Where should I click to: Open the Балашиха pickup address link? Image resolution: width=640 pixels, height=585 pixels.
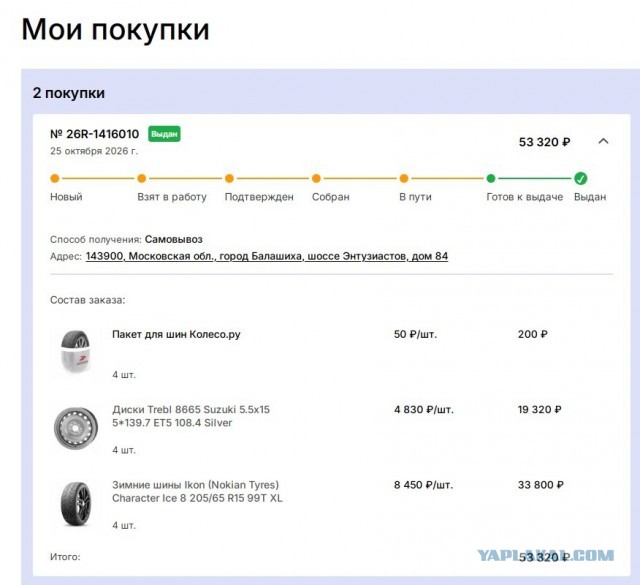(267, 256)
